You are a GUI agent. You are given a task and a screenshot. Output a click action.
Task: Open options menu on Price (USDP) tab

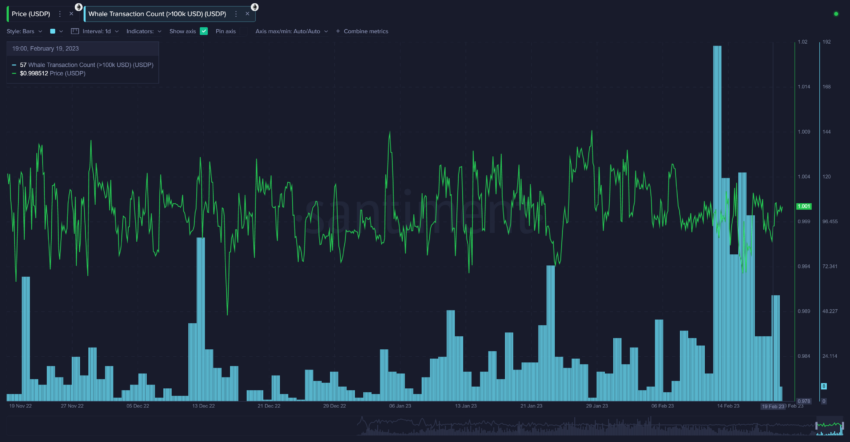(60, 14)
